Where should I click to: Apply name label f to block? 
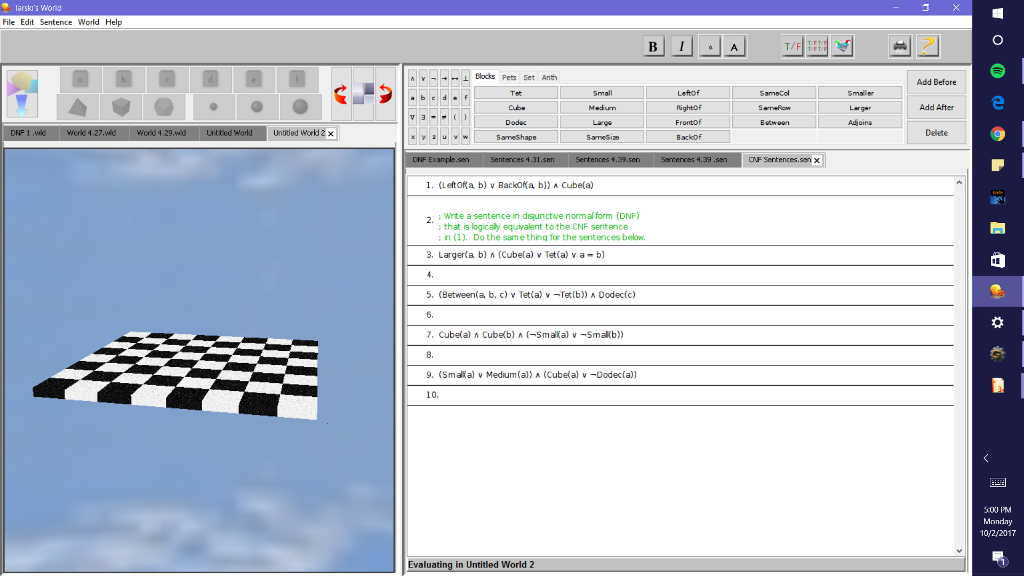point(297,80)
